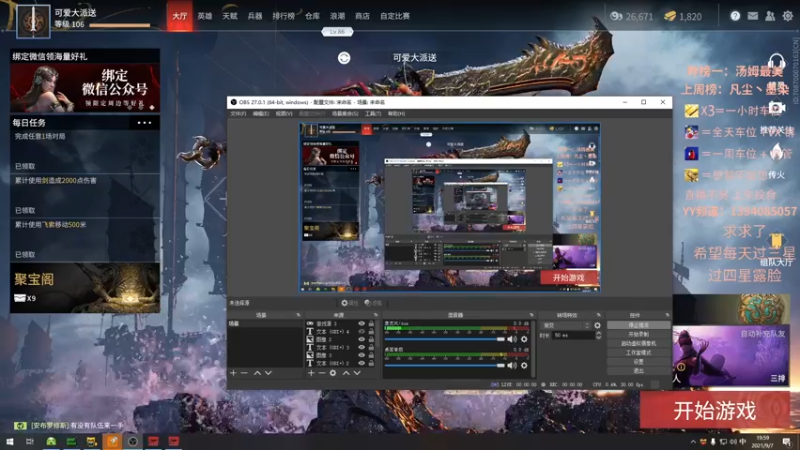Viewport: 800px width, 450px height.
Task: Click the help question mark icon
Action: tap(735, 16)
